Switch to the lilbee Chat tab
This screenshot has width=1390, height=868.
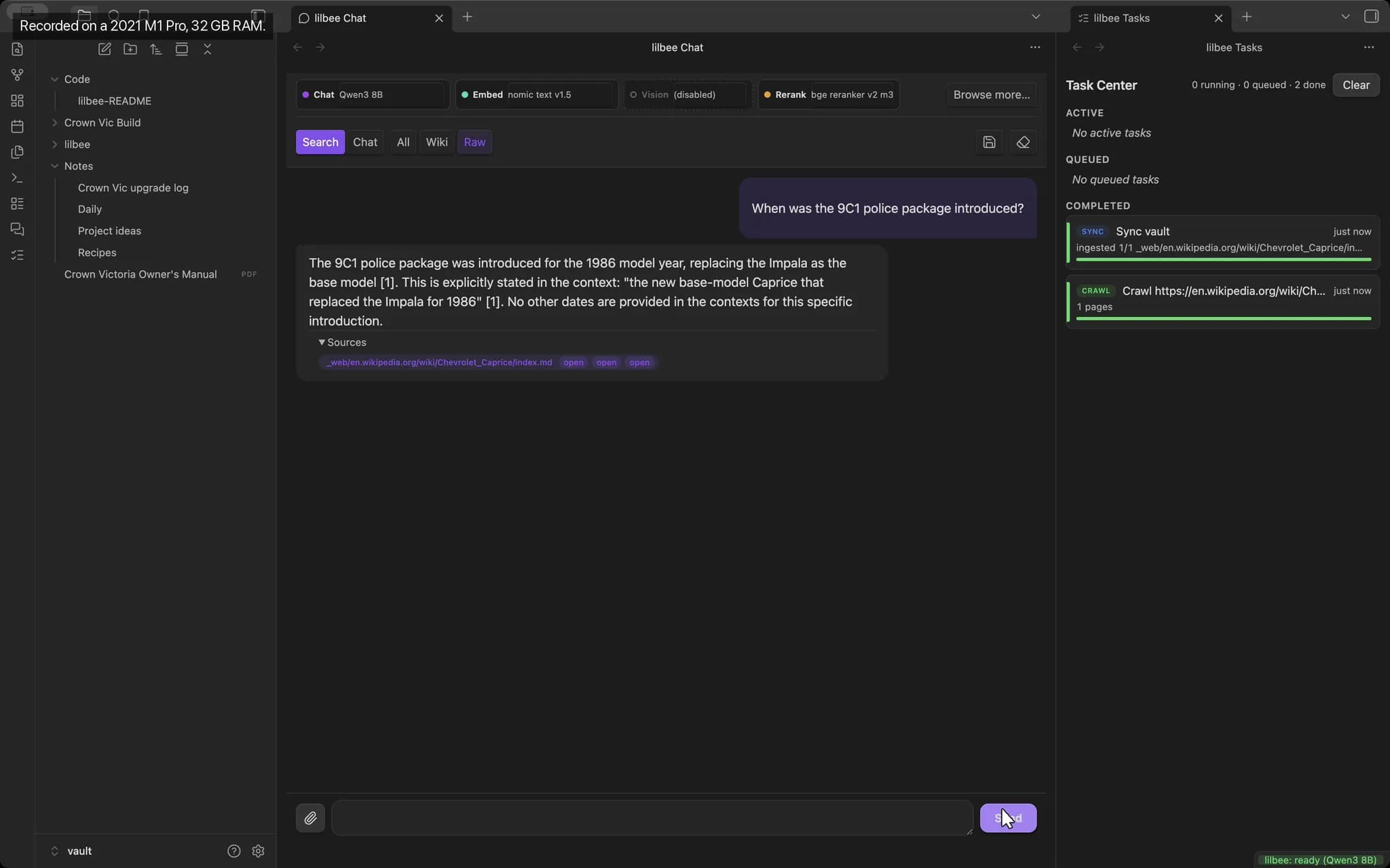coord(371,18)
